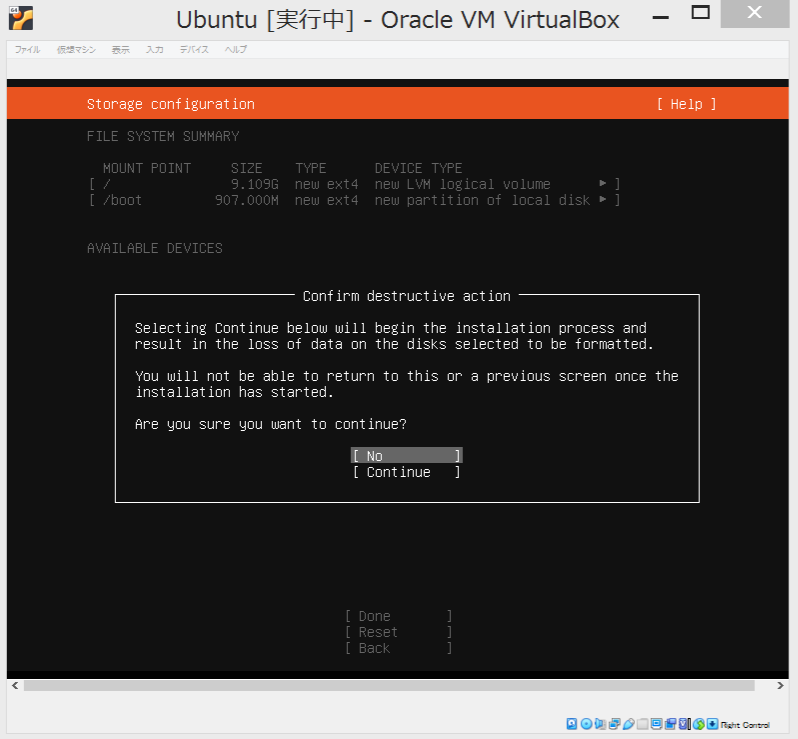Image resolution: width=798 pixels, height=739 pixels.
Task: Click the 'AVAILABLE DEVICES' heading
Action: coord(155,248)
